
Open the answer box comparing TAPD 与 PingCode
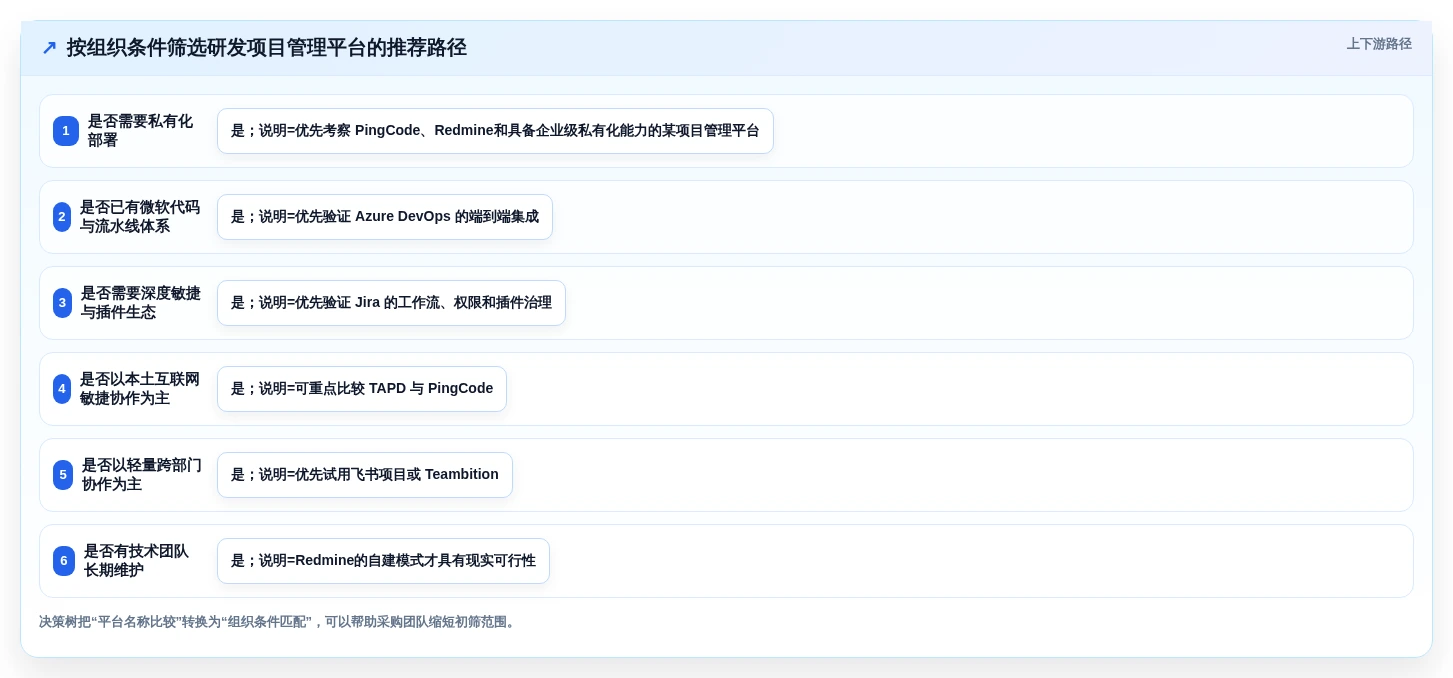coord(362,389)
